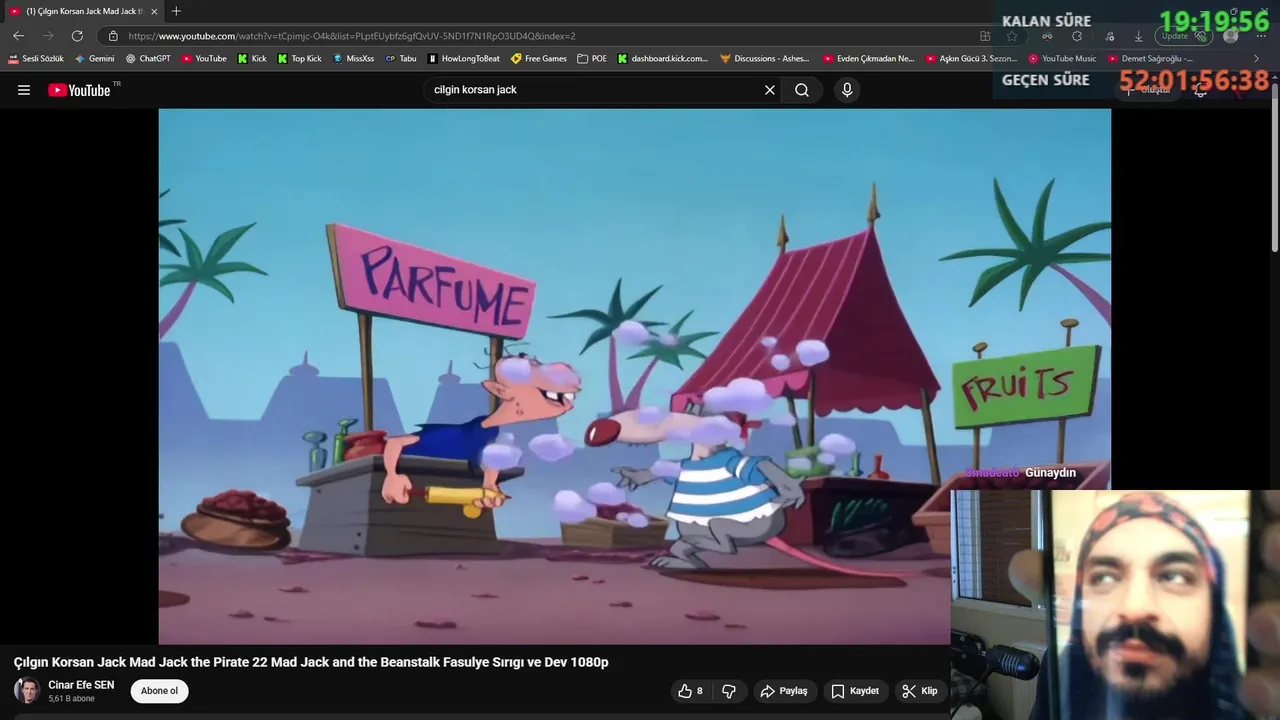
Task: Click the video title text
Action: (311, 662)
